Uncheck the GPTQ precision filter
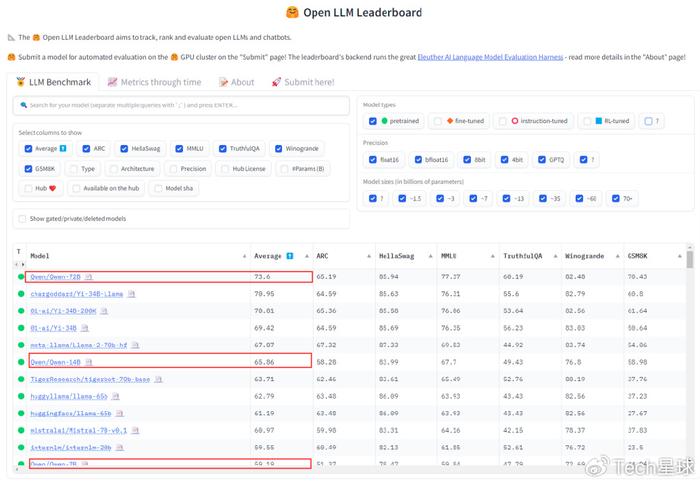 point(542,160)
